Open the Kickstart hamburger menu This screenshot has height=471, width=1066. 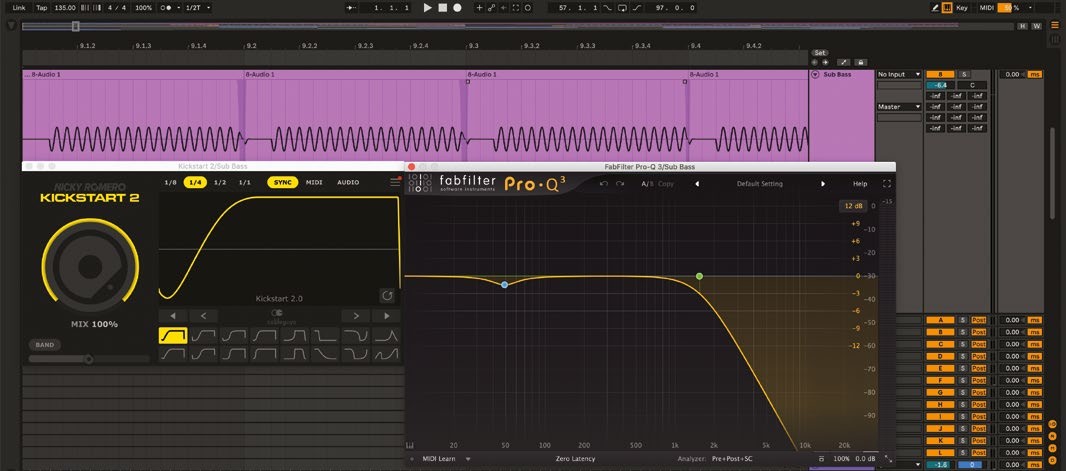click(395, 182)
